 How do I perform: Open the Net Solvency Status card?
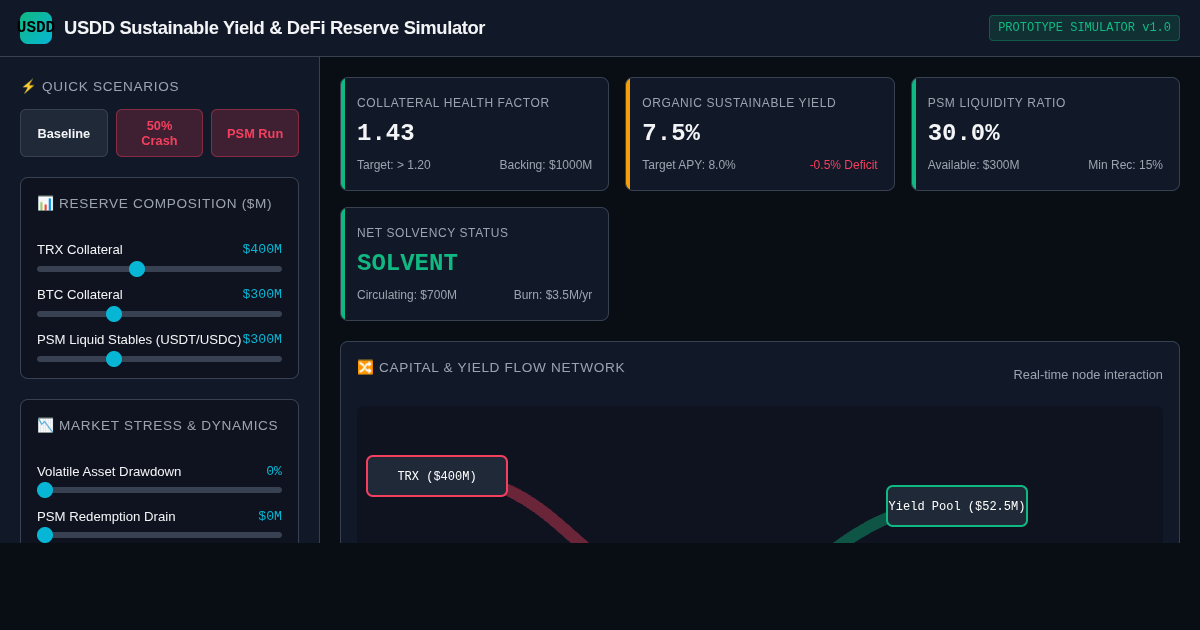tap(474, 264)
